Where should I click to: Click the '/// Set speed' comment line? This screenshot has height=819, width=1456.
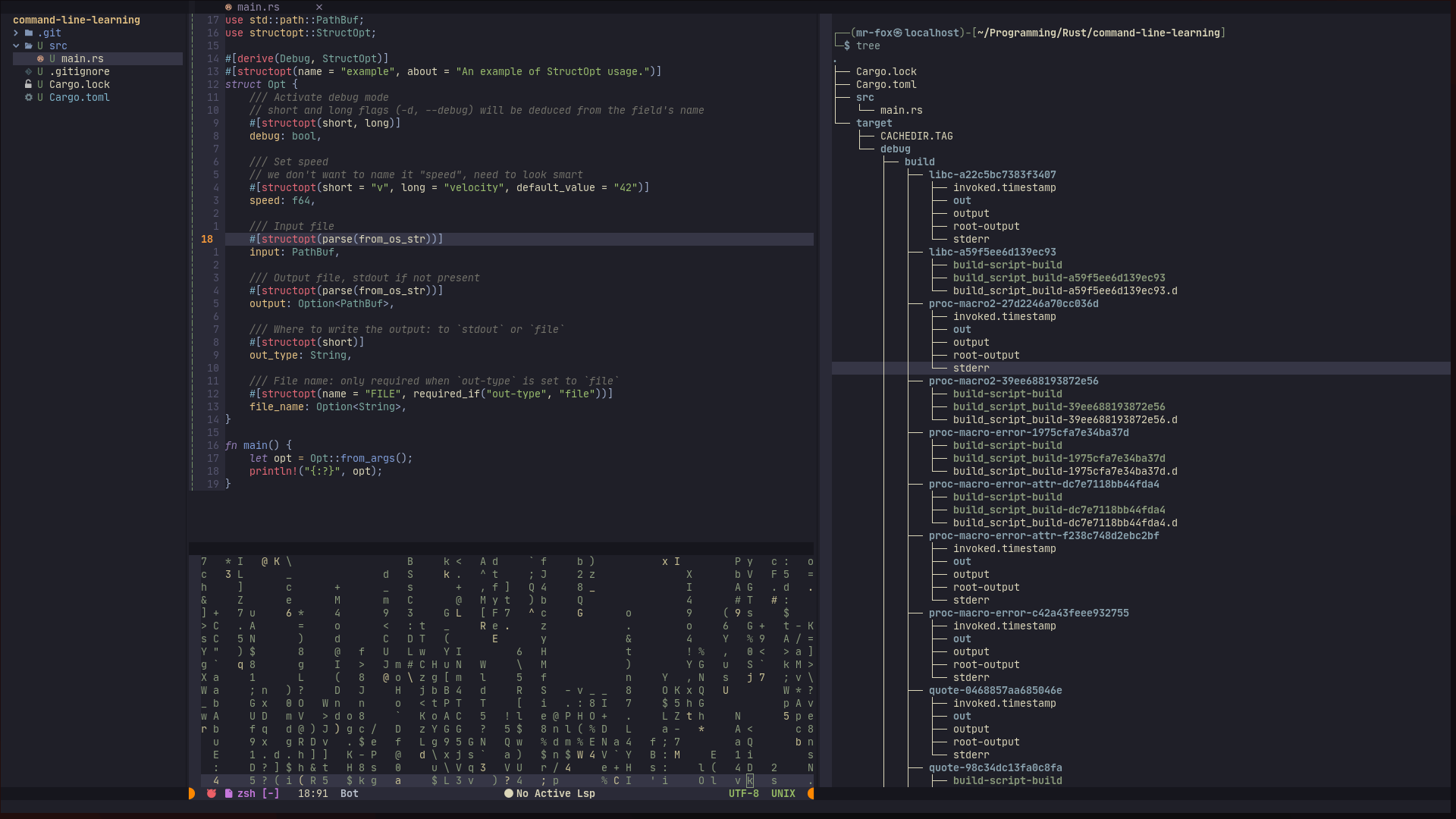point(289,162)
